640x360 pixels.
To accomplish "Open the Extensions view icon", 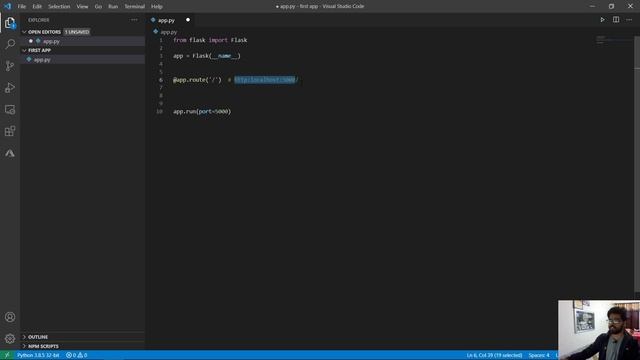I will click(x=10, y=131).
